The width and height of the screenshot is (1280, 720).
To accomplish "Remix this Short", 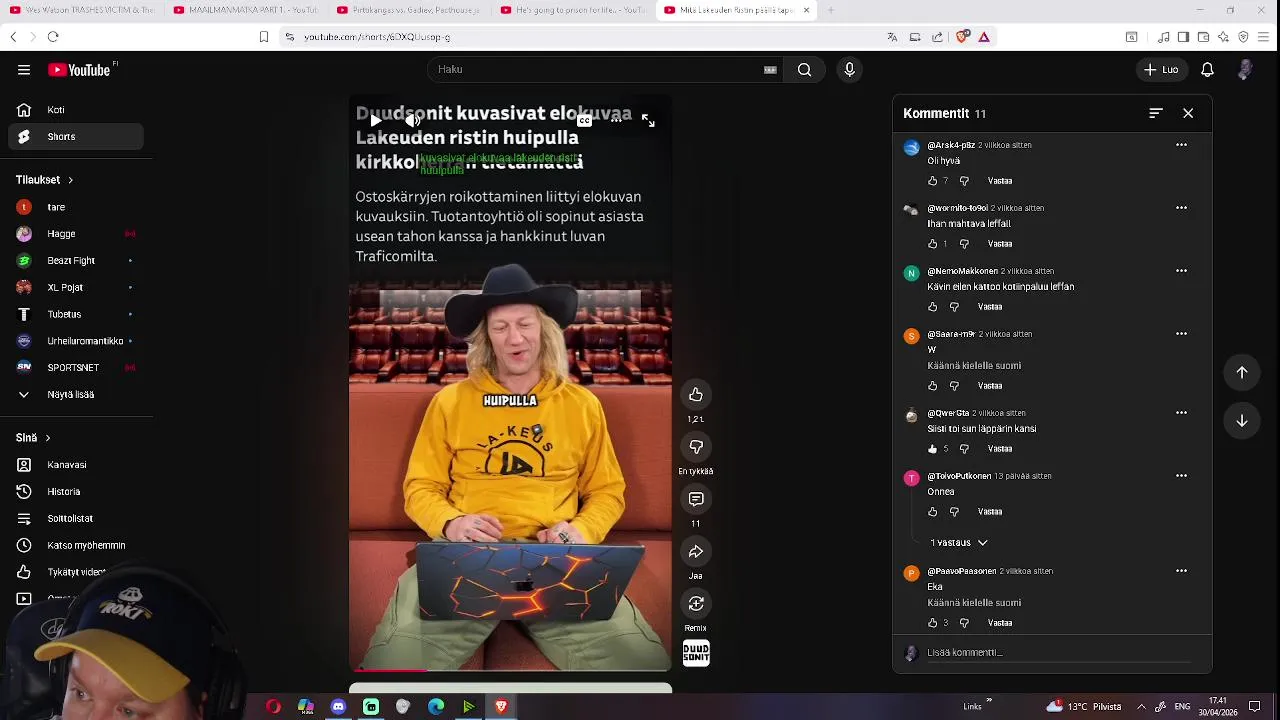I will click(696, 604).
